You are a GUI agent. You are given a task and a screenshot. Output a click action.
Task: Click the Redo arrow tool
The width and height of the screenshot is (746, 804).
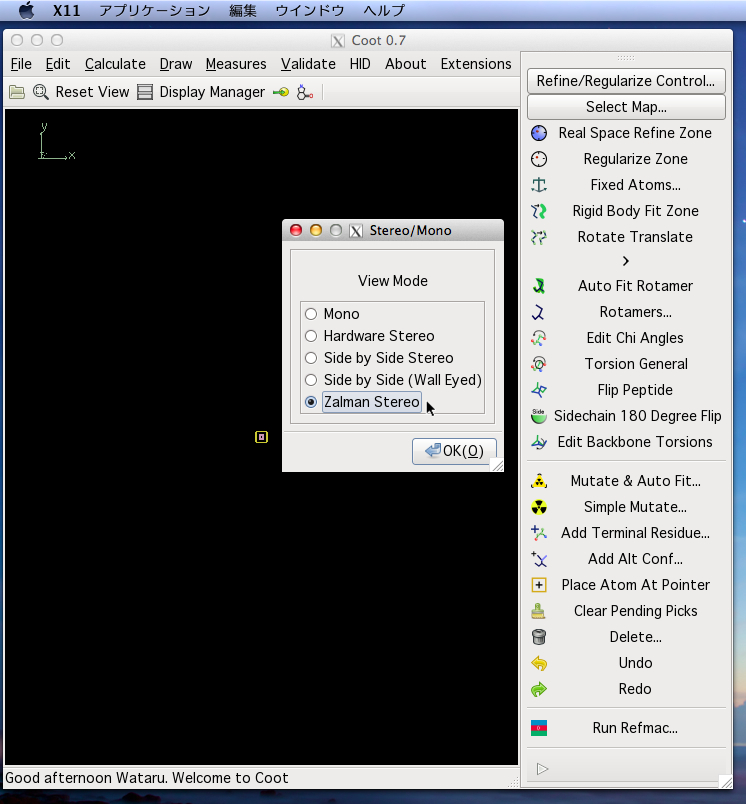tap(626, 689)
